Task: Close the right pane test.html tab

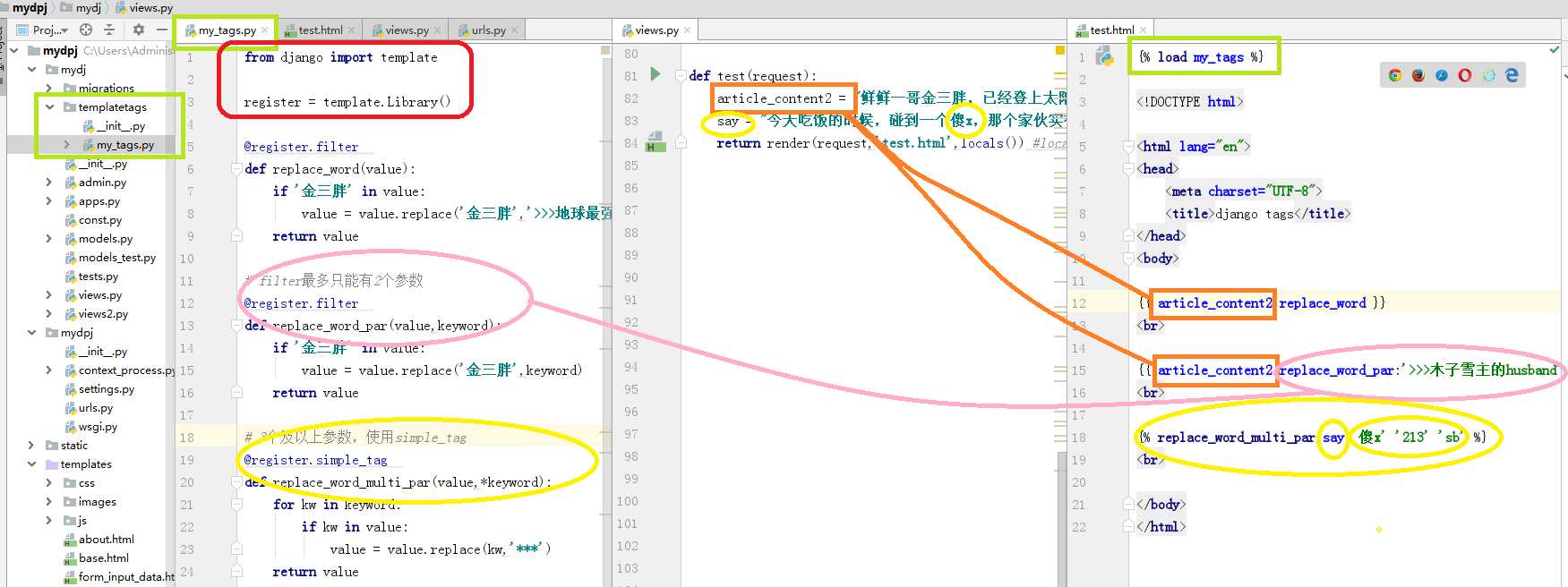Action: pyautogui.click(x=1144, y=30)
